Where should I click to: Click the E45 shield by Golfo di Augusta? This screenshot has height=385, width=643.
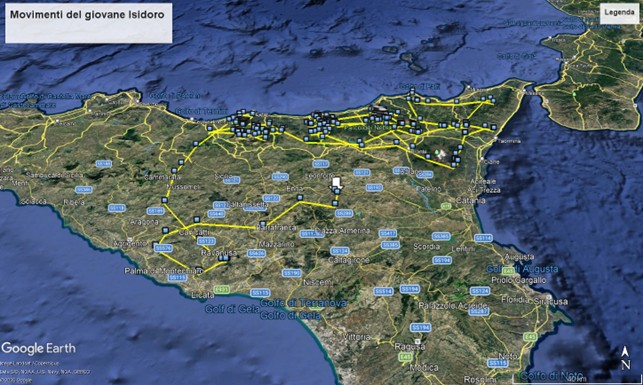tap(508, 271)
